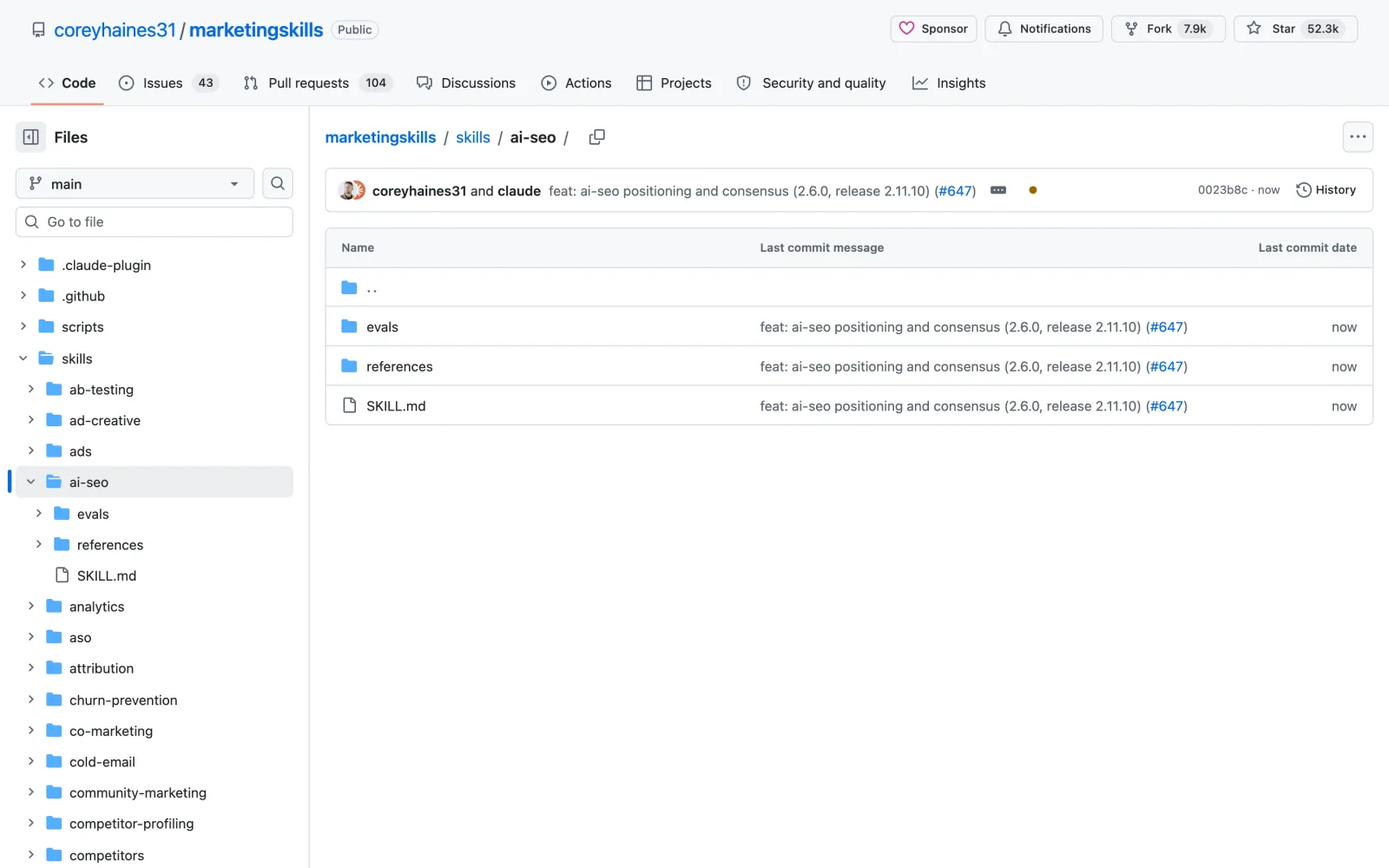This screenshot has height=868, width=1389.
Task: Copy the ai-seo path icon
Action: coord(596,137)
